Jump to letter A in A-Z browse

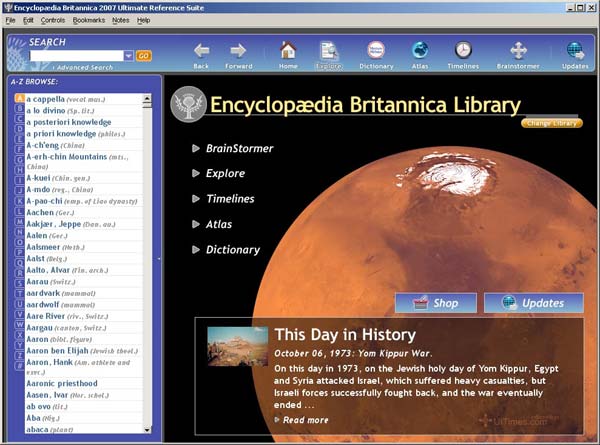coord(20,98)
